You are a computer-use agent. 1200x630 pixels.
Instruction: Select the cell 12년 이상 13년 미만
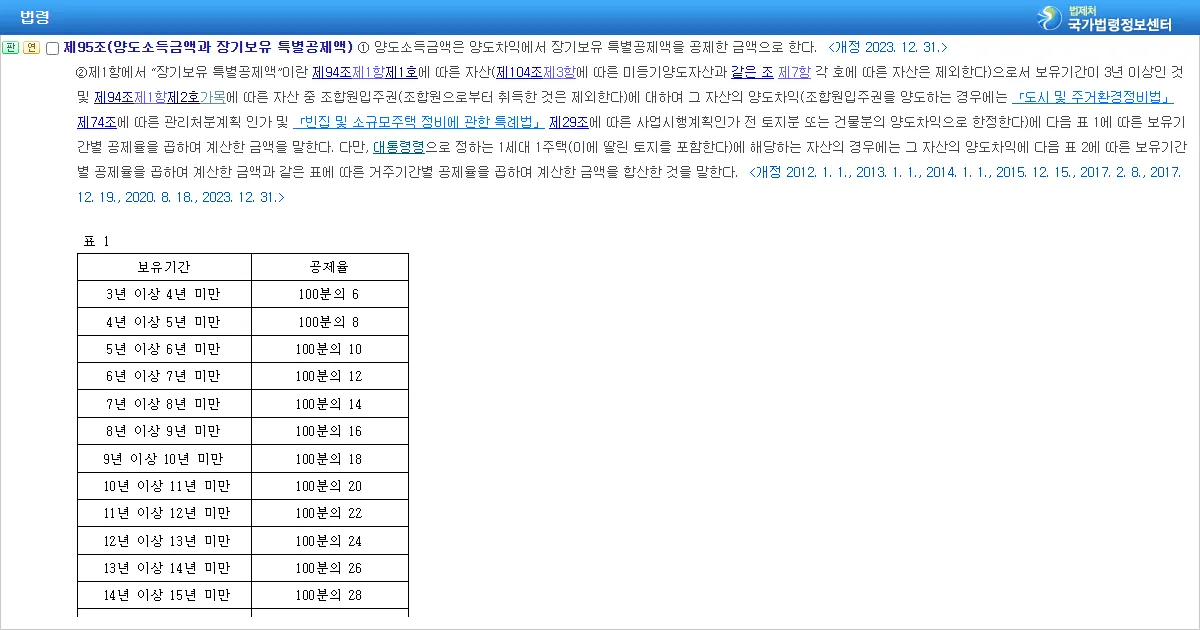(x=164, y=541)
